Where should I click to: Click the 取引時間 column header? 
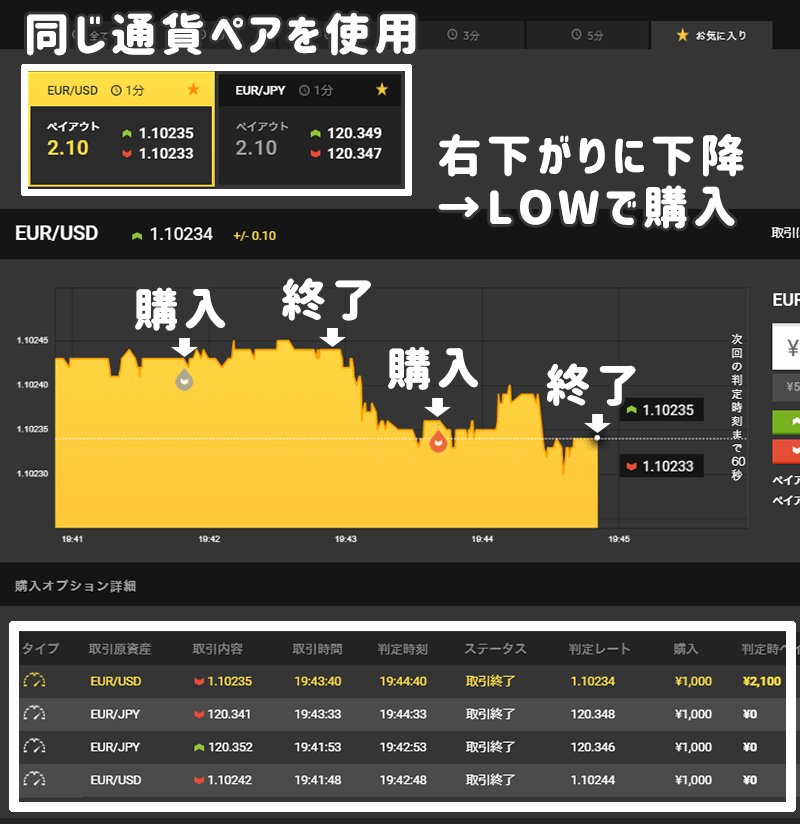tap(317, 649)
